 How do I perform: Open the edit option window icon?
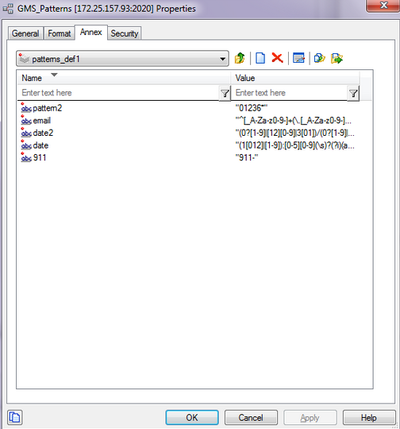tap(299, 58)
